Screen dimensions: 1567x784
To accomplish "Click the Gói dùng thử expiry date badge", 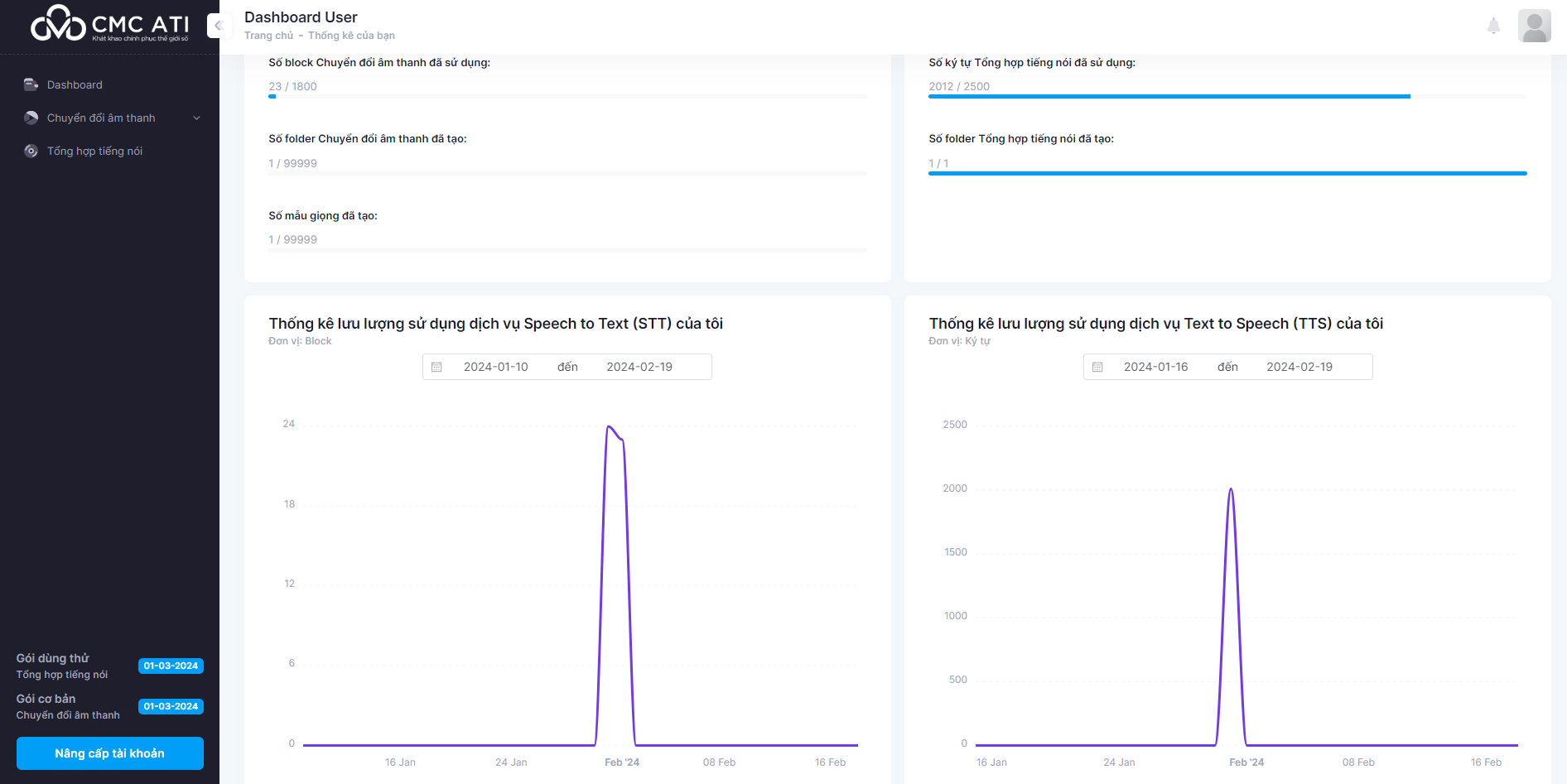I will [x=171, y=666].
